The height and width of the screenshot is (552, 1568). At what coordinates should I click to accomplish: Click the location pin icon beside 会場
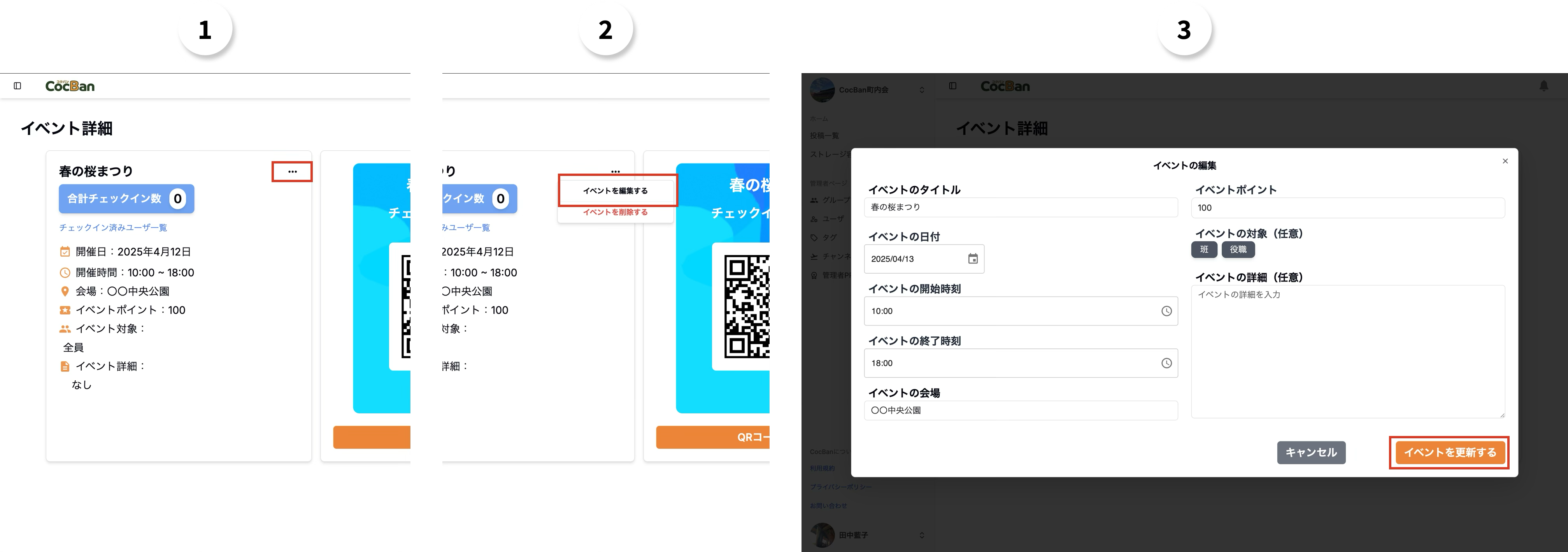pyautogui.click(x=65, y=291)
